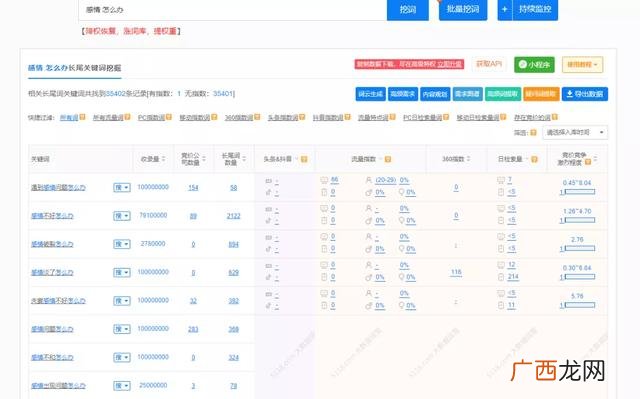Click the 批量挖词 button
Image resolution: width=640 pixels, height=399 pixels.
463,9
